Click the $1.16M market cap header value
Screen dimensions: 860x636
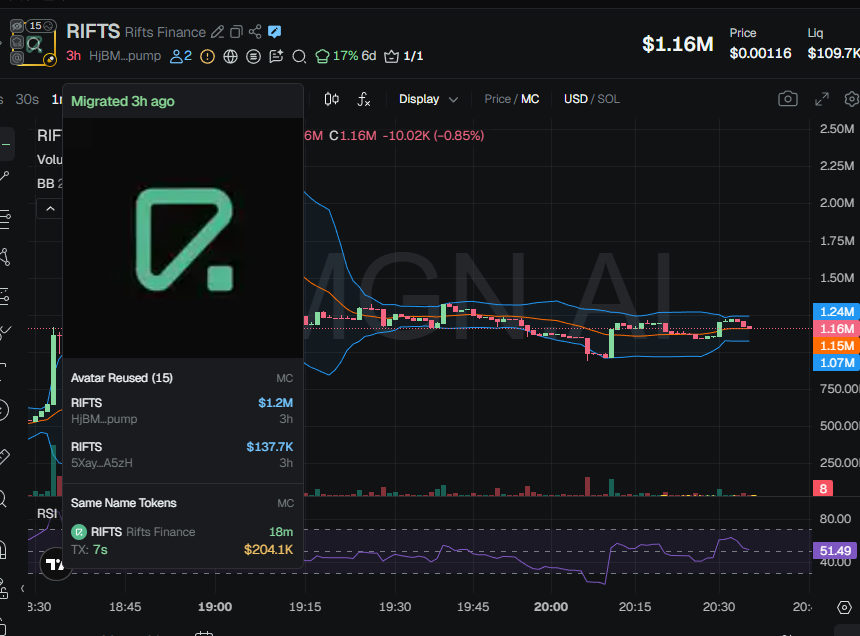678,44
